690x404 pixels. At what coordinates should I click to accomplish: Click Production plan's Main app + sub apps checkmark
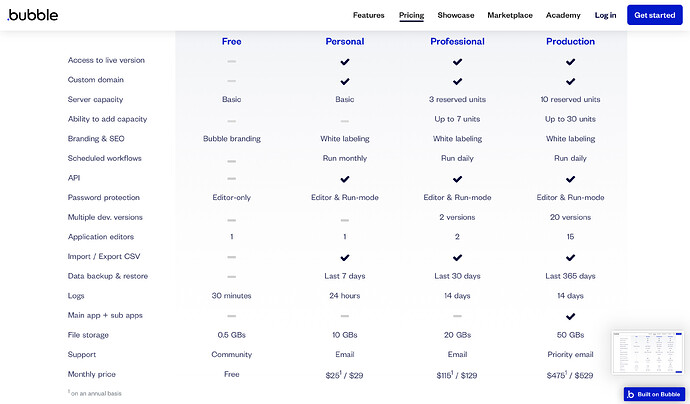click(570, 316)
